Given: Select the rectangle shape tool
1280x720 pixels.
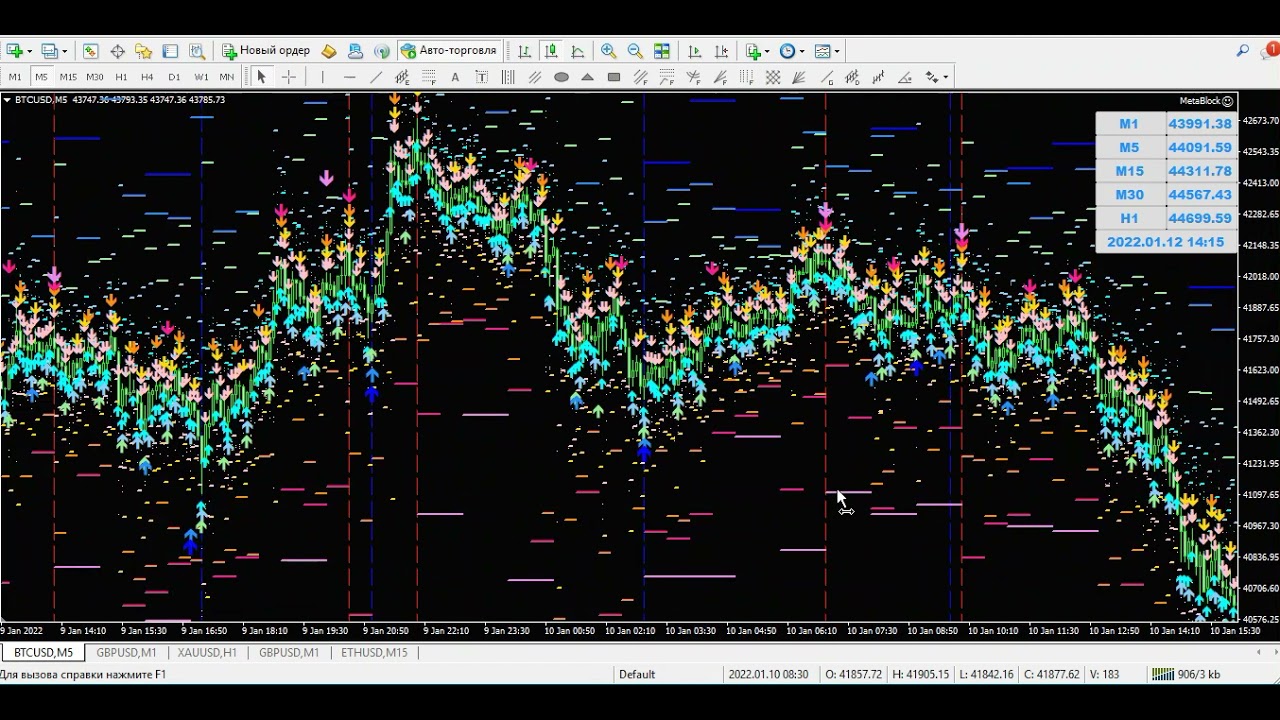Looking at the screenshot, I should tap(614, 77).
